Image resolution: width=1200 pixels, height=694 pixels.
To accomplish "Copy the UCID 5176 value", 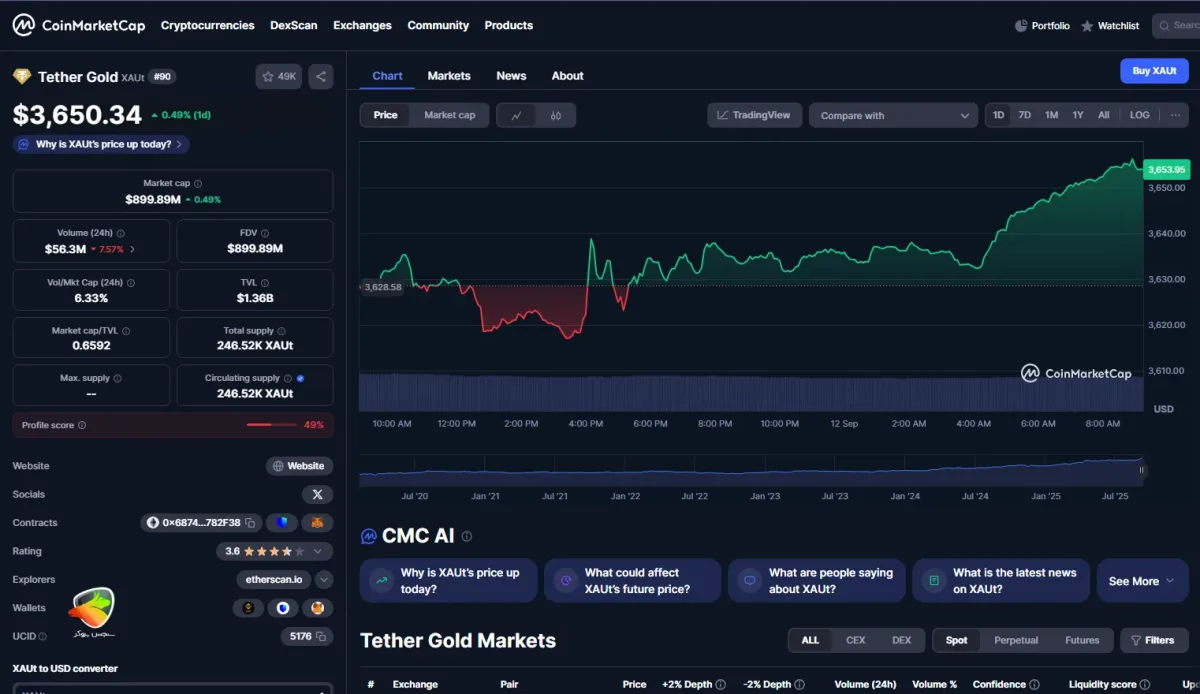I will click(x=321, y=636).
